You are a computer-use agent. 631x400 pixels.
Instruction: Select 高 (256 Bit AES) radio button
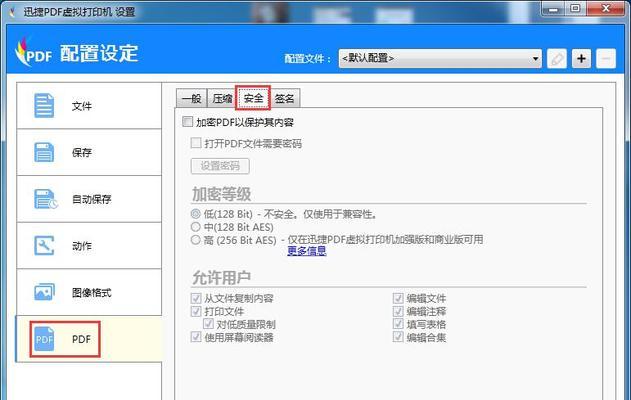coord(196,240)
